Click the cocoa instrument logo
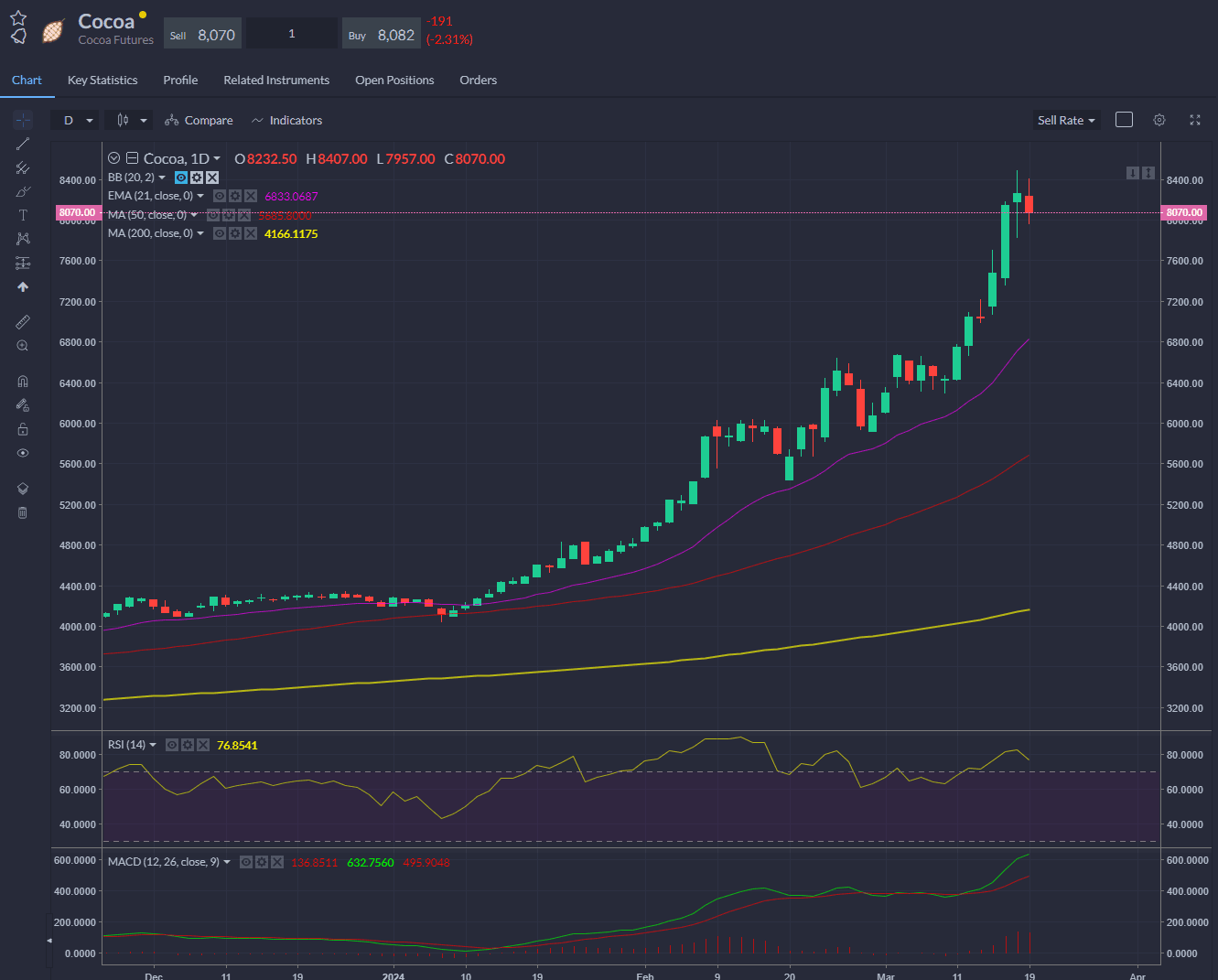 pyautogui.click(x=53, y=30)
